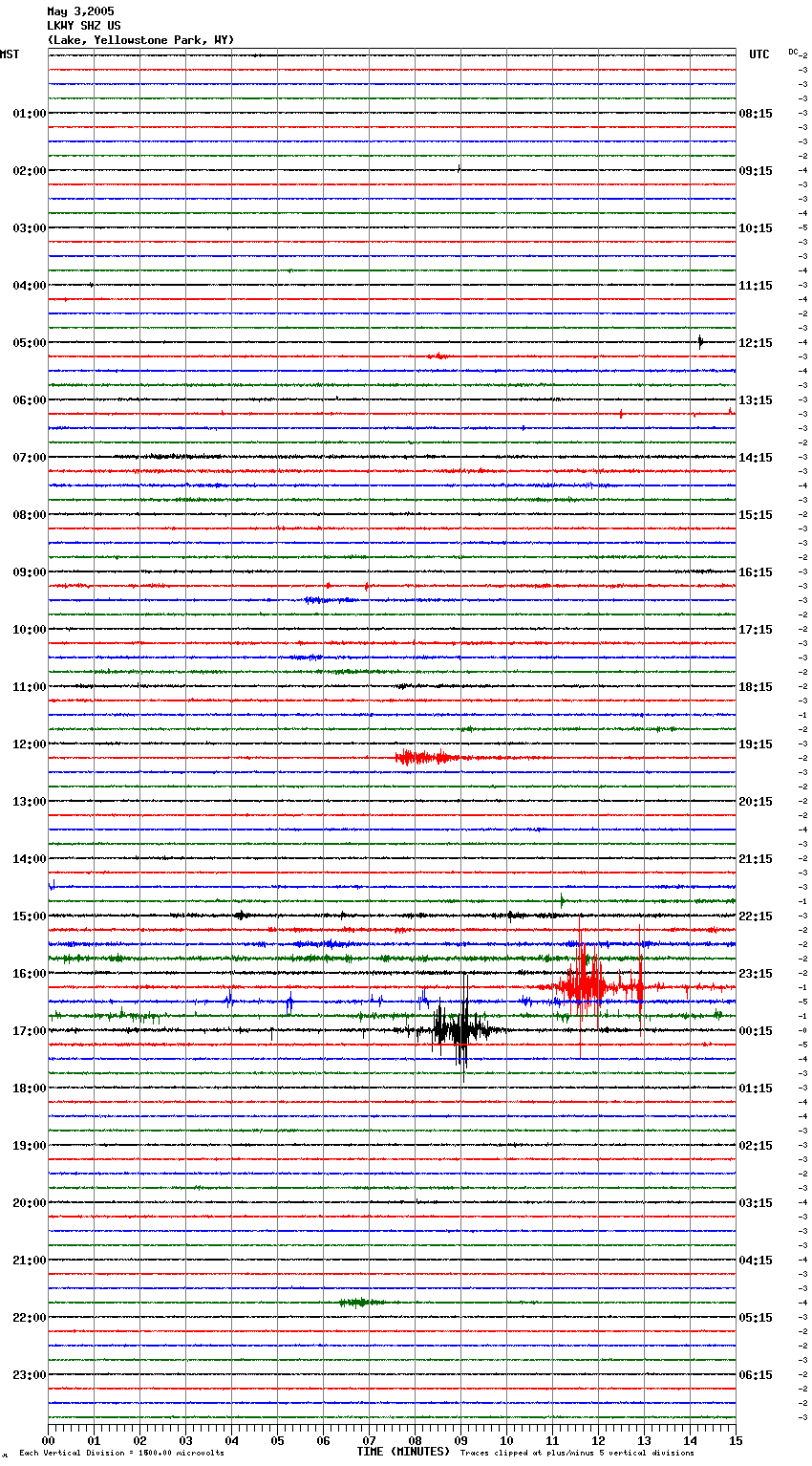Click the '17:00' MST time label
This screenshot has height=1466, width=812.
point(29,1031)
